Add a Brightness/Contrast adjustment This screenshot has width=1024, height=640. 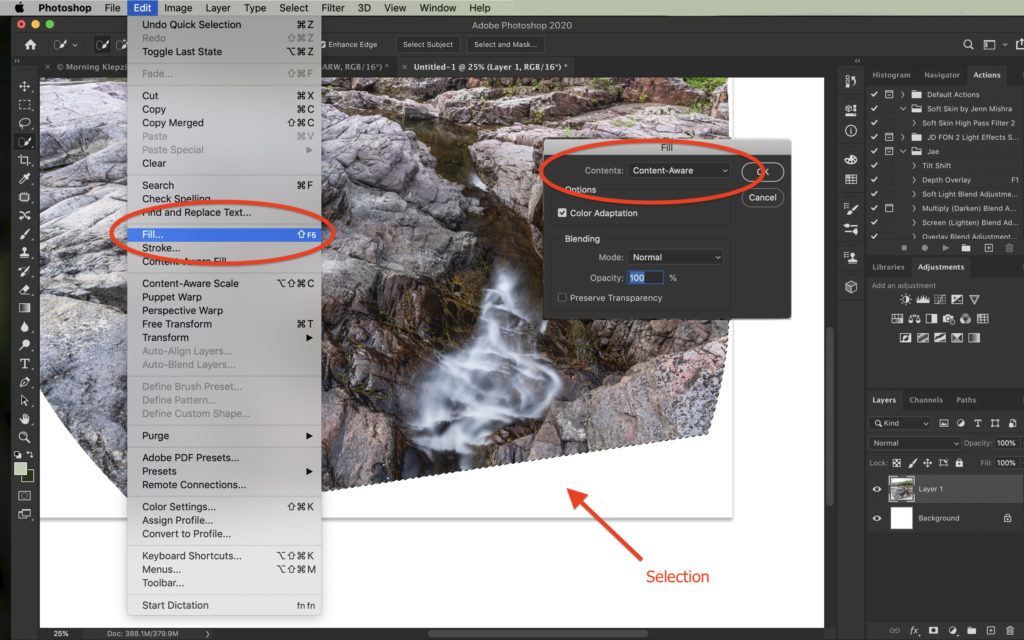click(x=906, y=300)
